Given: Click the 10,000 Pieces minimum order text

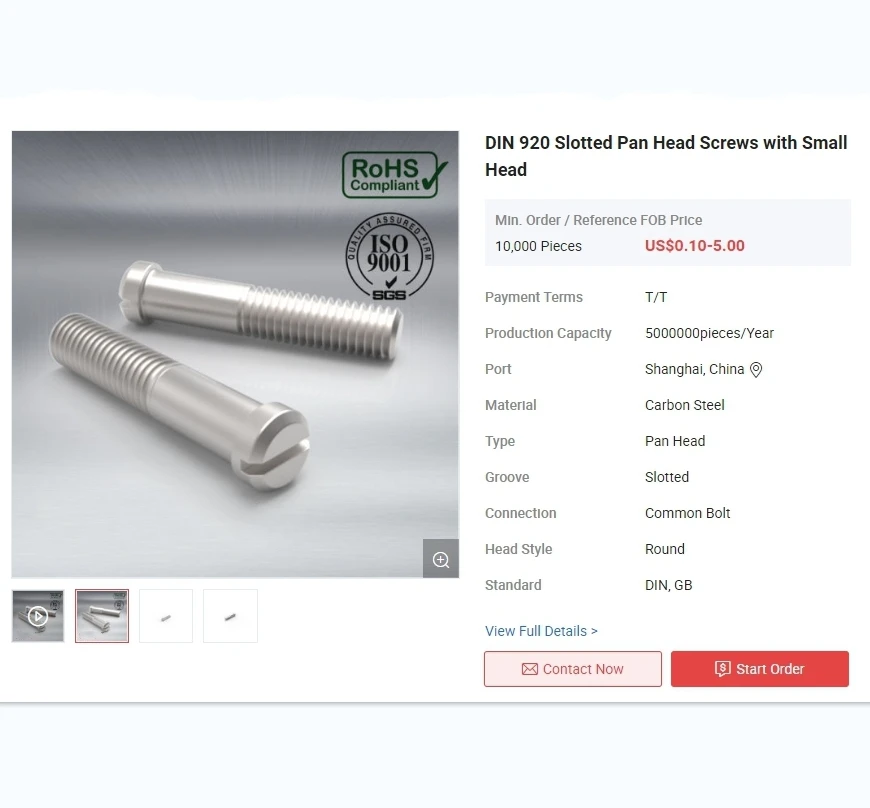Looking at the screenshot, I should click(538, 246).
